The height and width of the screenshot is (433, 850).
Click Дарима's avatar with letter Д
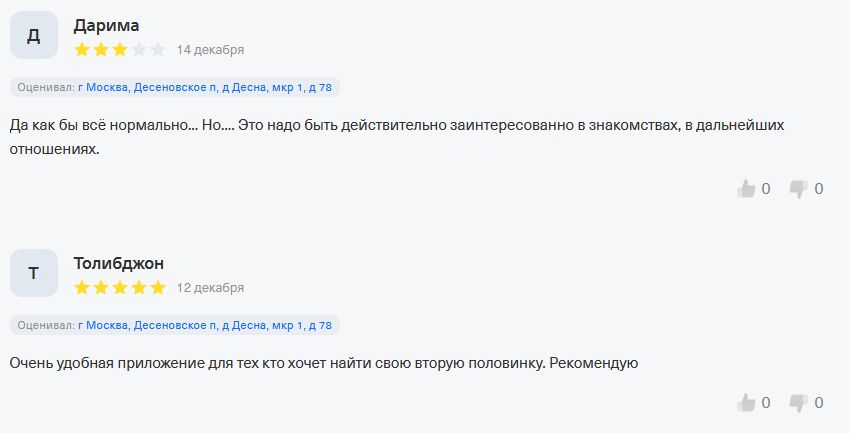tap(33, 36)
